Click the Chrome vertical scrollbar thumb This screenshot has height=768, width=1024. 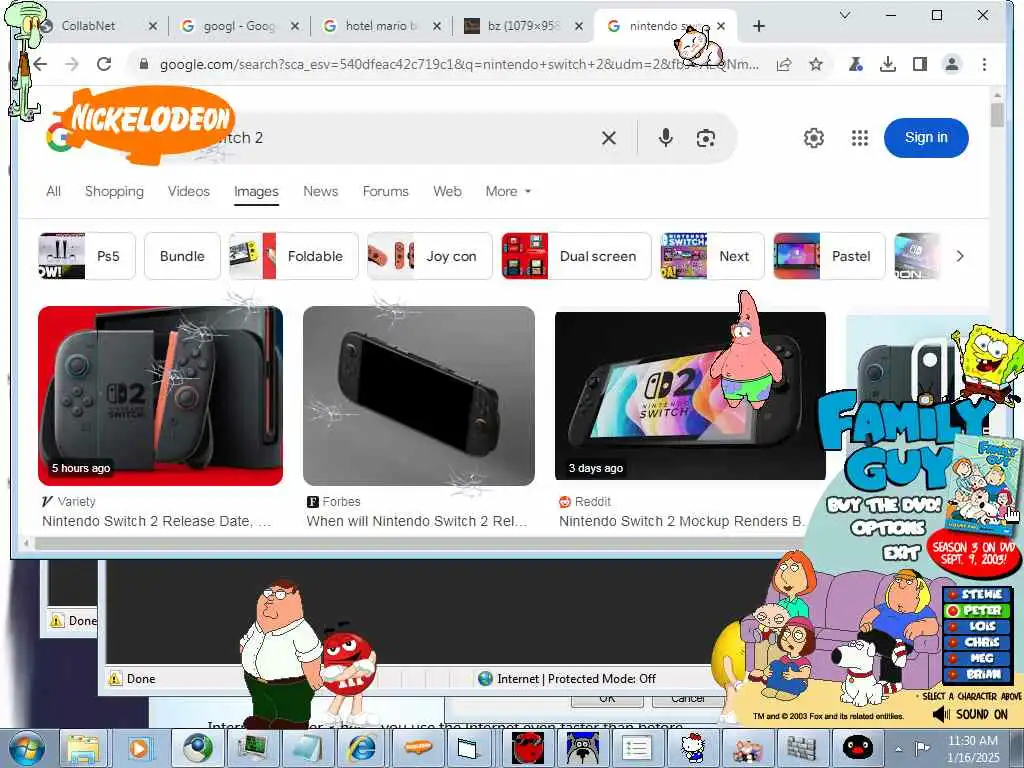tap(997, 114)
